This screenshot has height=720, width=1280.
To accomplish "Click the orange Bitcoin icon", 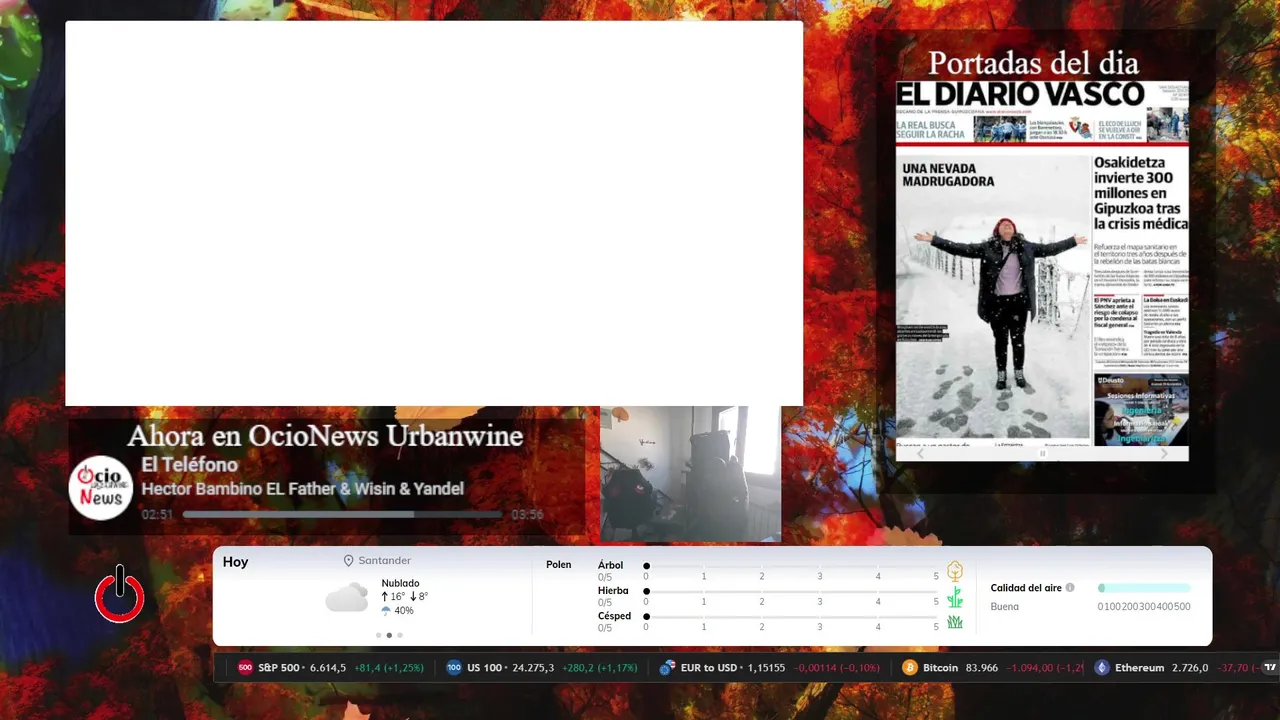I will 910,668.
